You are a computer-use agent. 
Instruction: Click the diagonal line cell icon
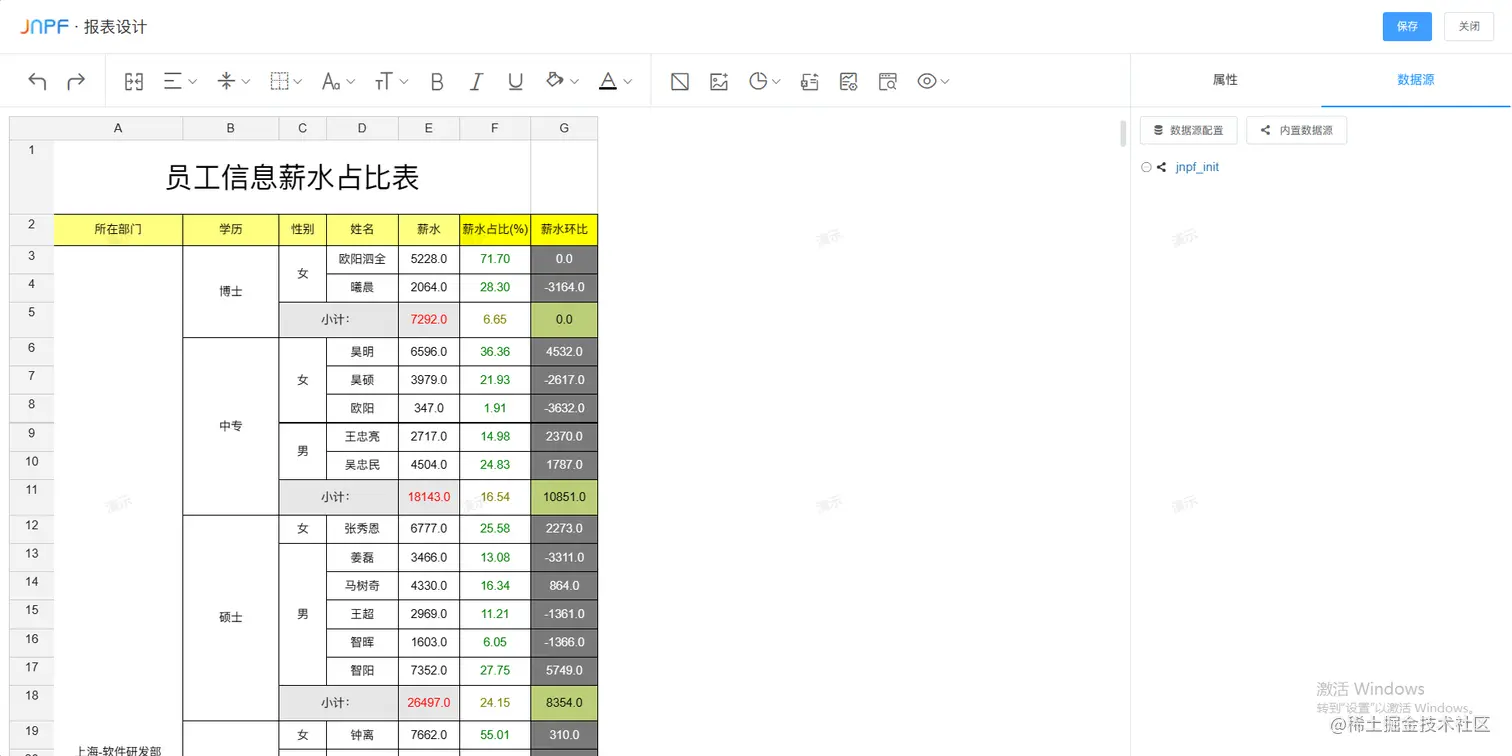click(679, 81)
